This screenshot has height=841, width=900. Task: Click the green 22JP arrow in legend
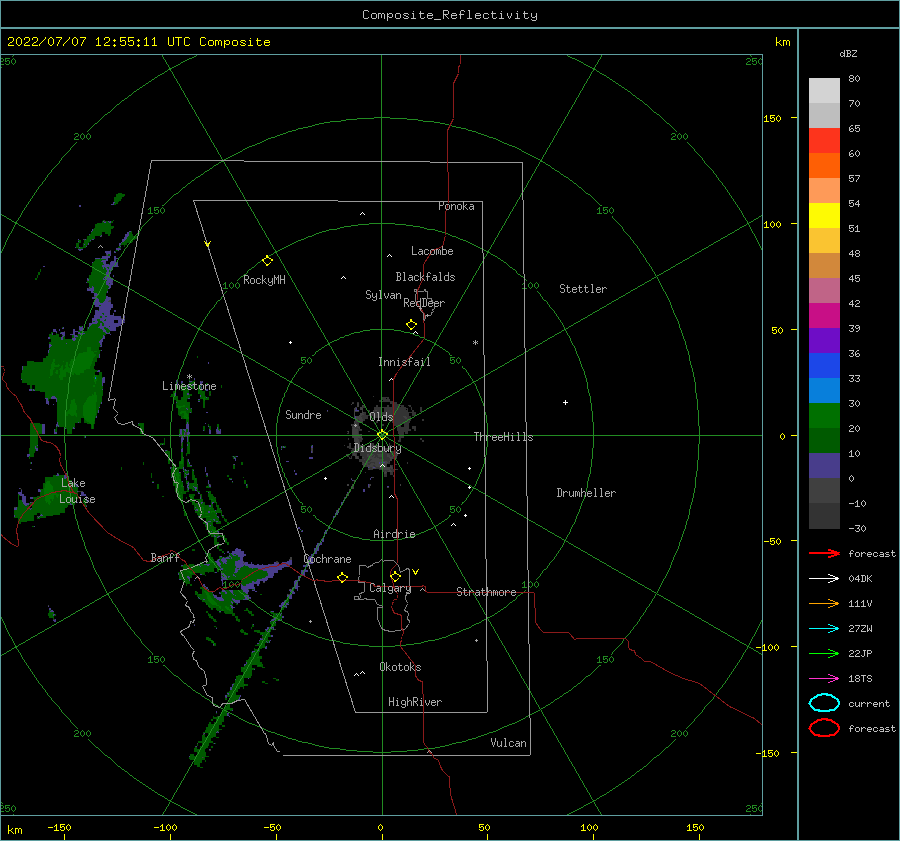tap(824, 653)
